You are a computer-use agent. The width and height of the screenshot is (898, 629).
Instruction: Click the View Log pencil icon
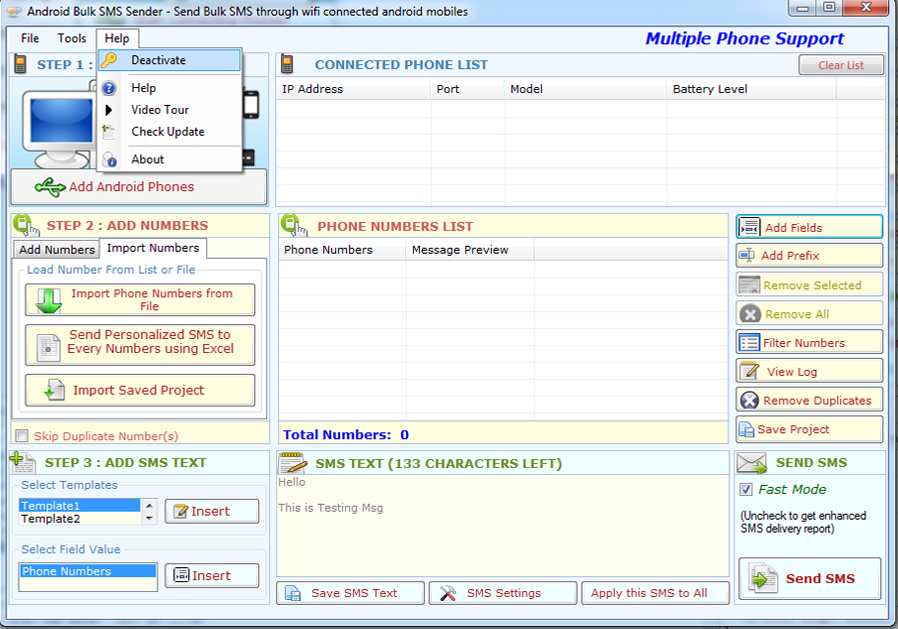click(x=749, y=371)
